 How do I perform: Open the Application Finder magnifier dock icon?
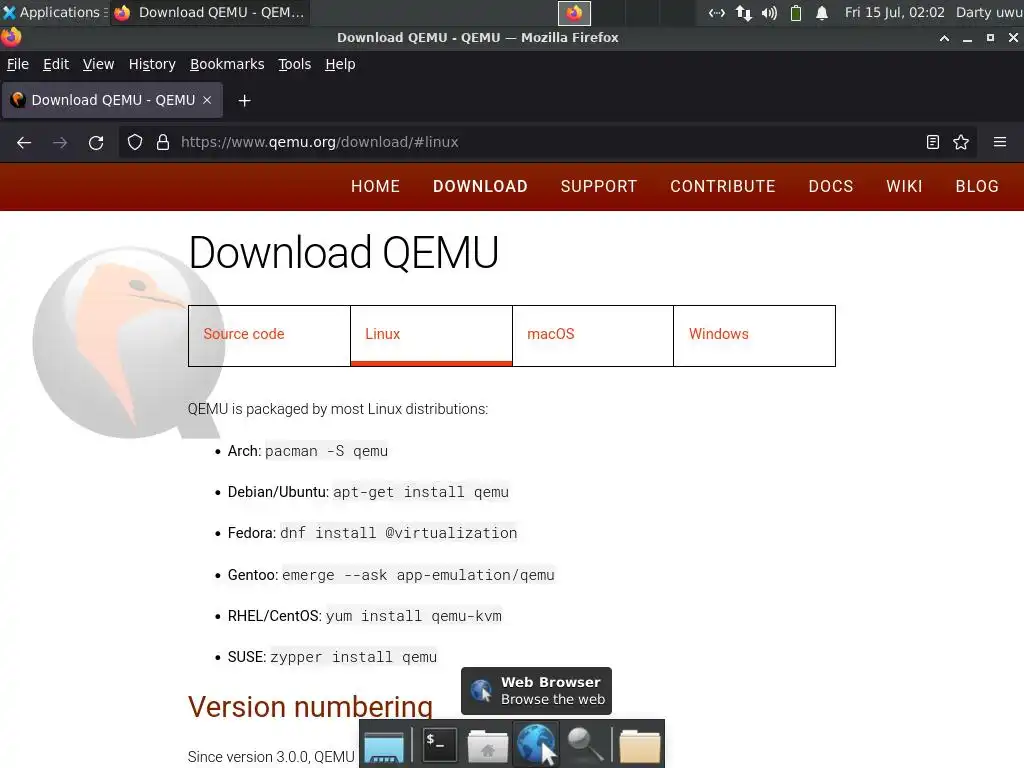(584, 745)
